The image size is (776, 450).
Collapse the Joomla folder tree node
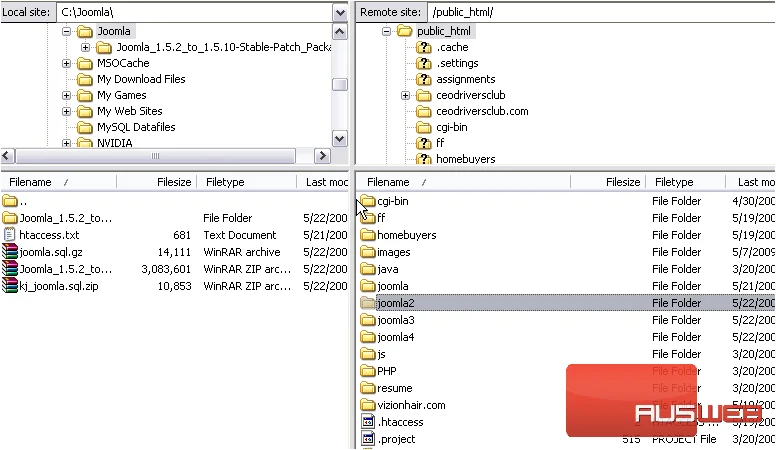coord(66,32)
